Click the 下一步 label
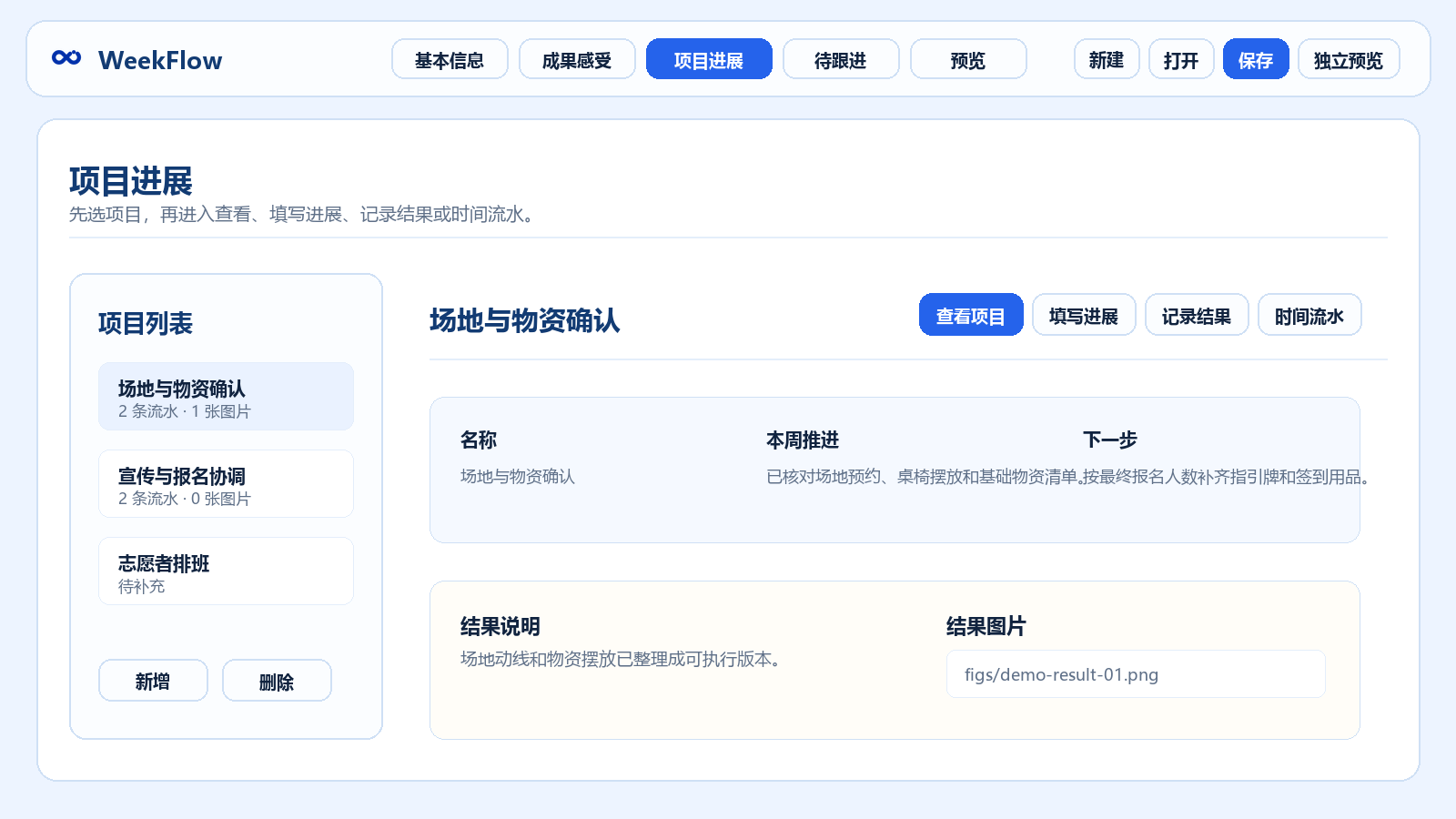 pyautogui.click(x=1110, y=440)
